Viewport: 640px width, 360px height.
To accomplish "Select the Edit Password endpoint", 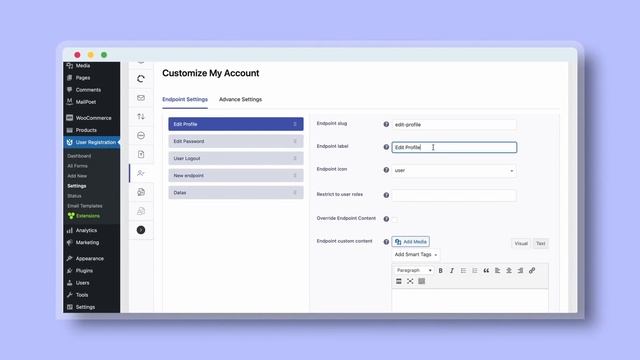I will [236, 141].
